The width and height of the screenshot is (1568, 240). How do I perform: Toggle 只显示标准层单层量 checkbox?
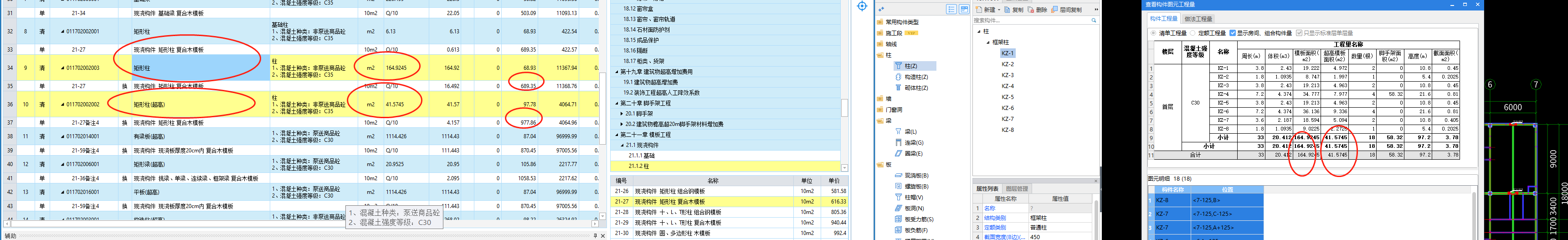pos(1299,33)
